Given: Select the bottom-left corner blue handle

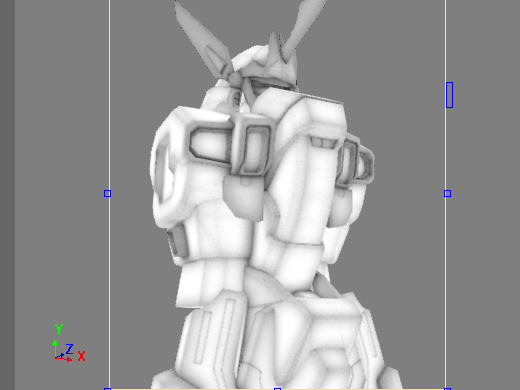Looking at the screenshot, I should tap(107, 389).
